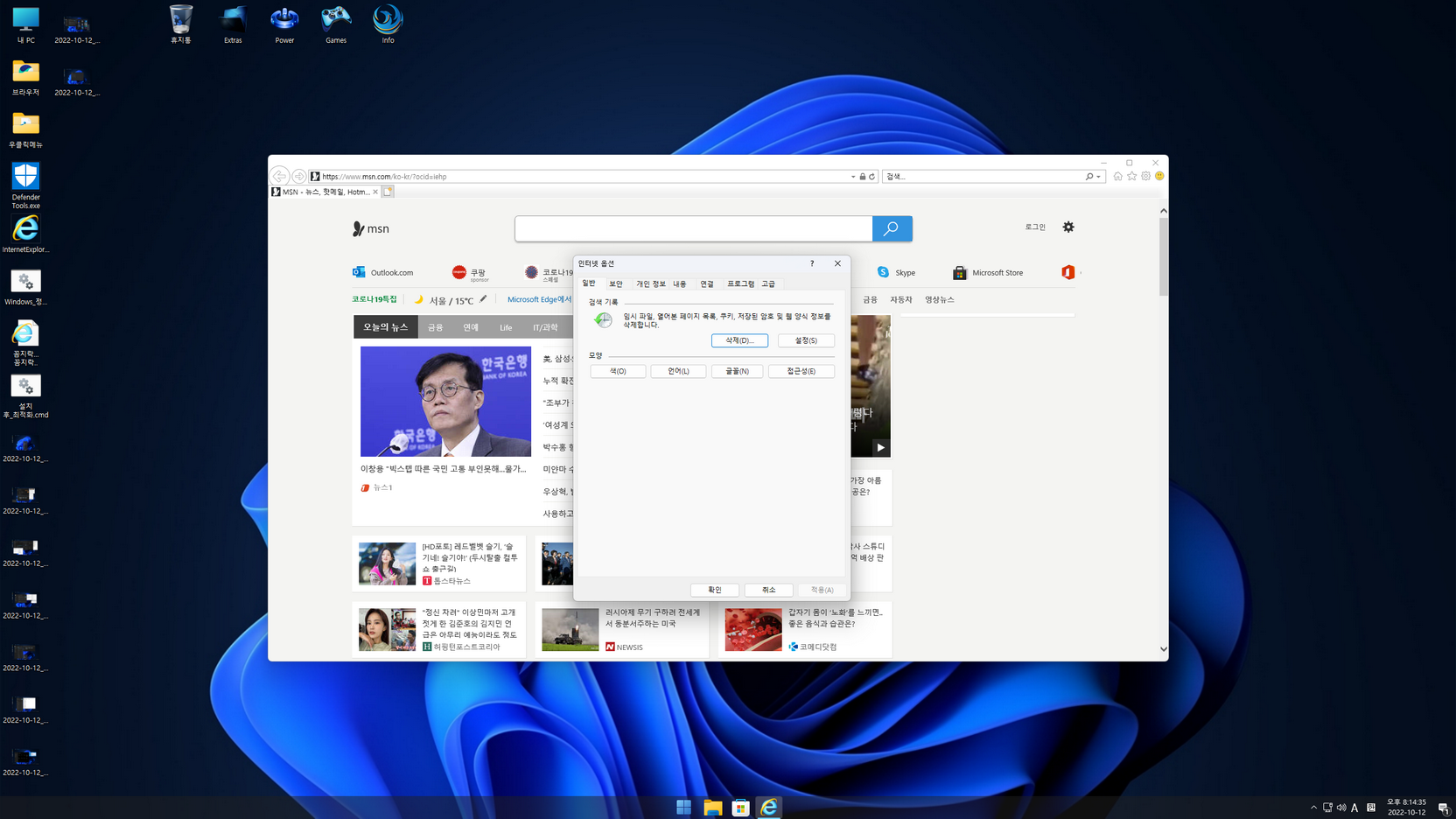
Task: Click the 언어(L) button
Action: point(678,371)
